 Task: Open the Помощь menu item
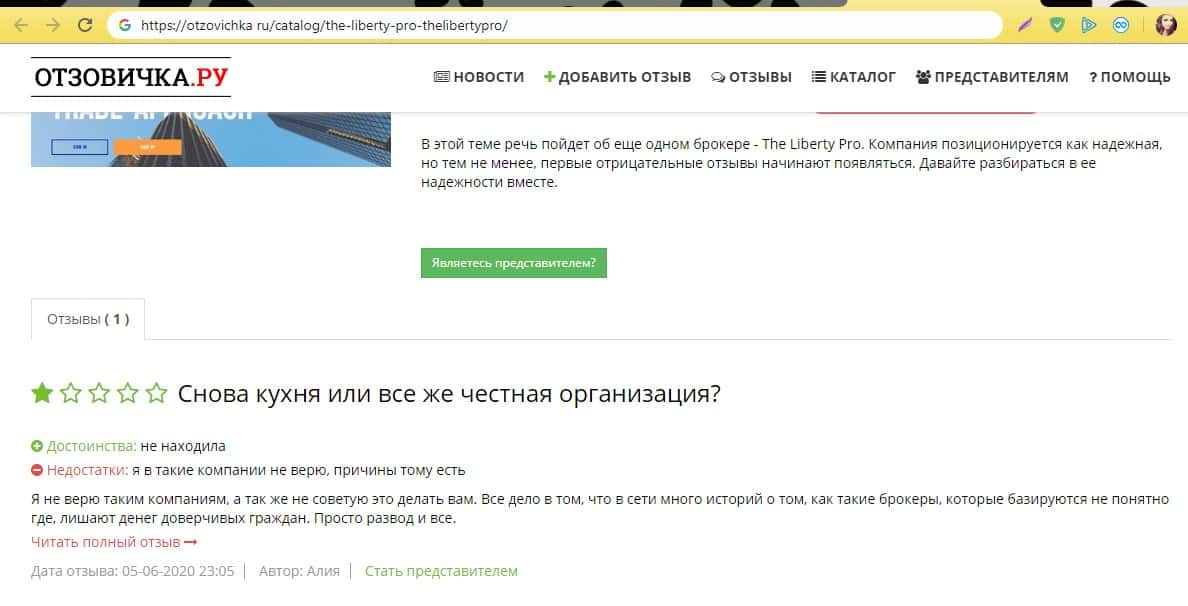[1130, 77]
